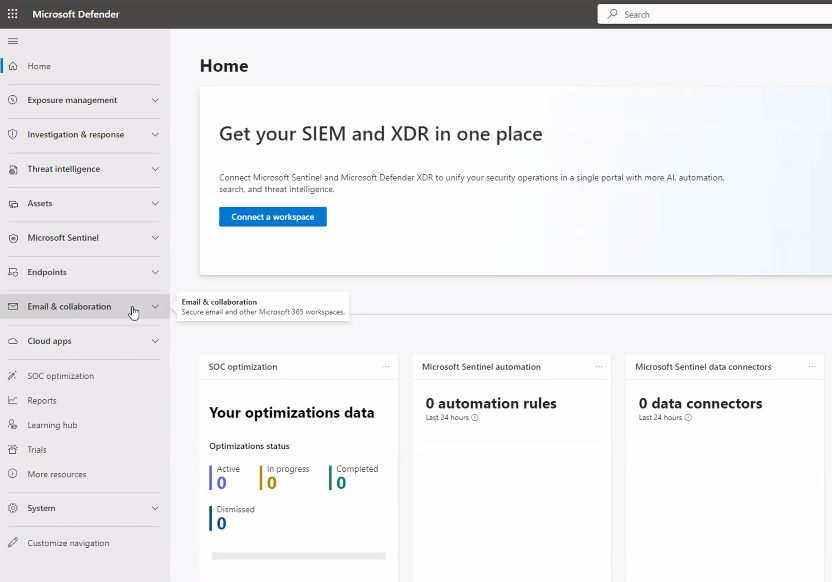Screen dimensions: 832x582
Task: Click the Connect a workspace button
Action: [272, 216]
